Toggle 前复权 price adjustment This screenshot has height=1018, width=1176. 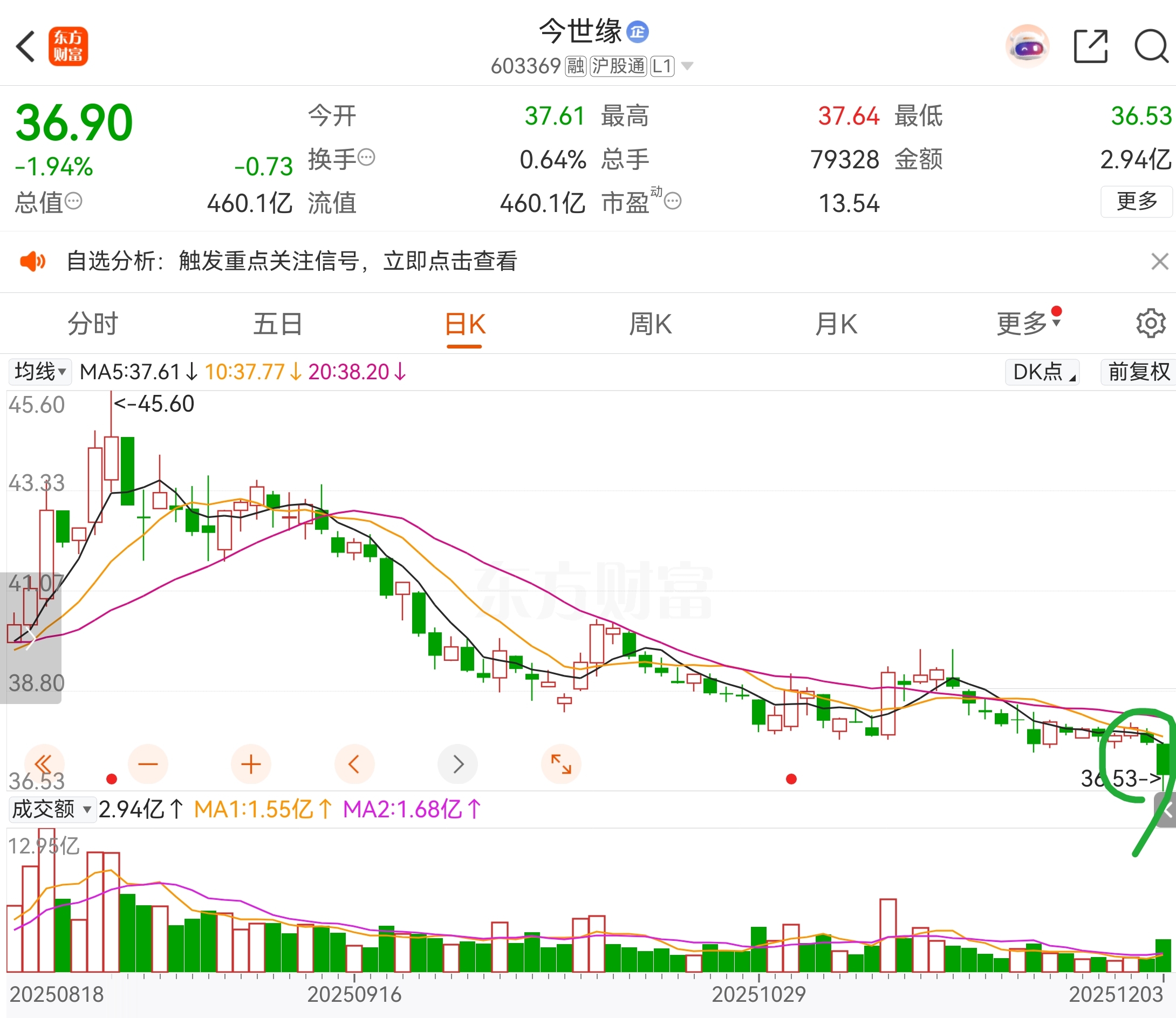coord(1138,372)
